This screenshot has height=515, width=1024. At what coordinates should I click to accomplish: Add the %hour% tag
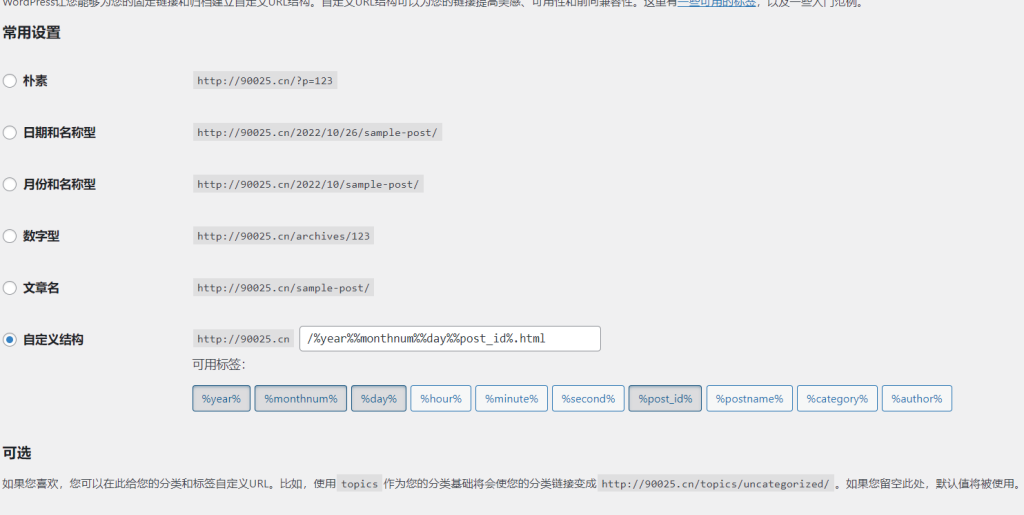(x=440, y=399)
